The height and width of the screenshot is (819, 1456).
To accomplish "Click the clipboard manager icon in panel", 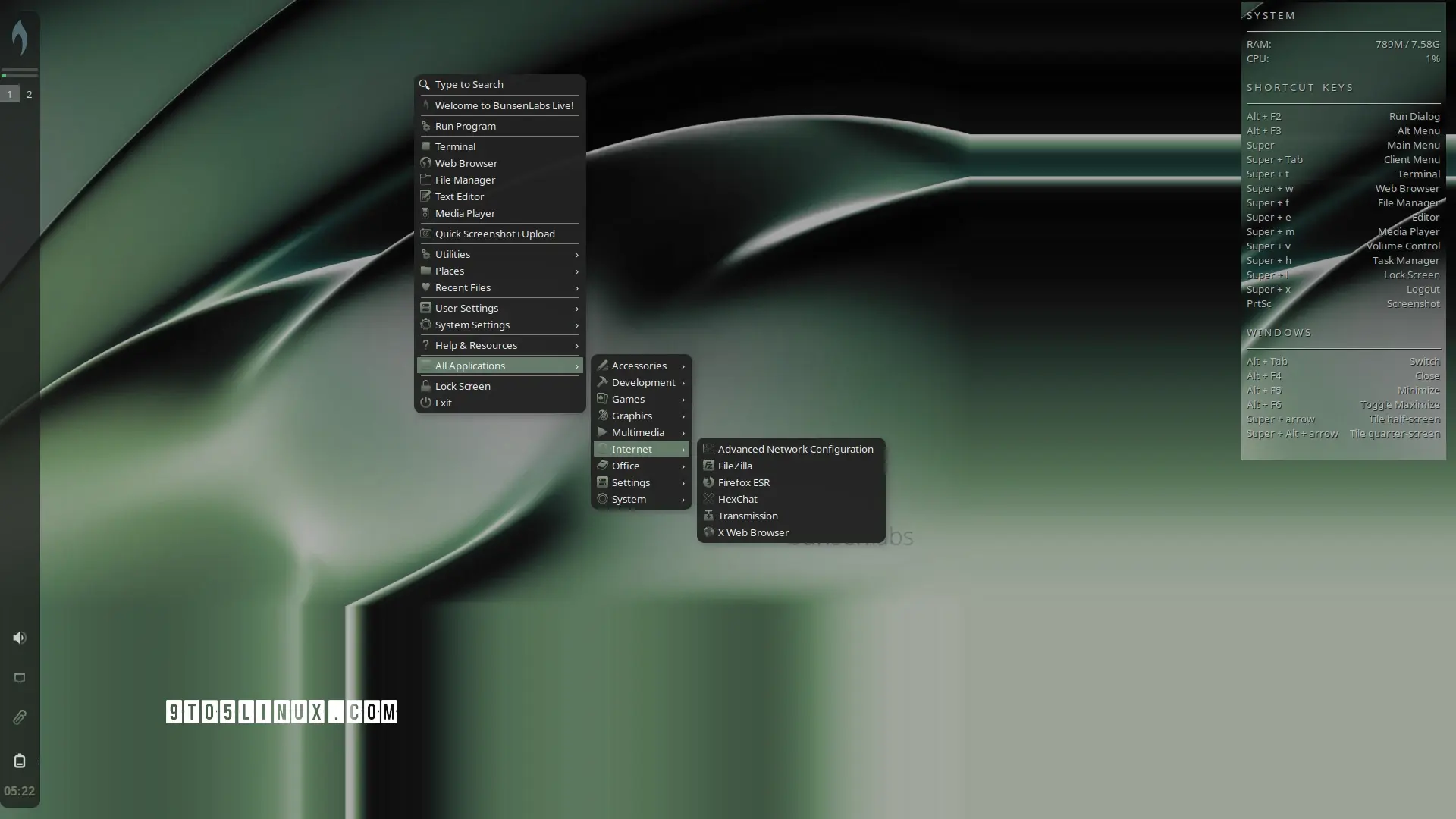I will (x=20, y=760).
